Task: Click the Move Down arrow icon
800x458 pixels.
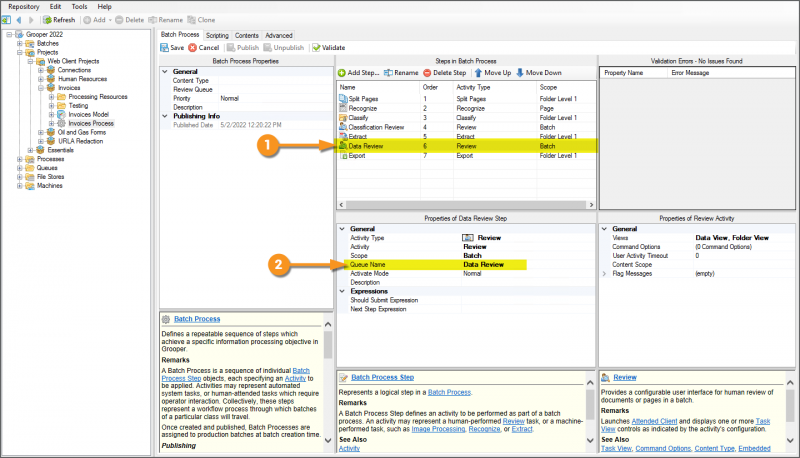Action: pyautogui.click(x=520, y=73)
